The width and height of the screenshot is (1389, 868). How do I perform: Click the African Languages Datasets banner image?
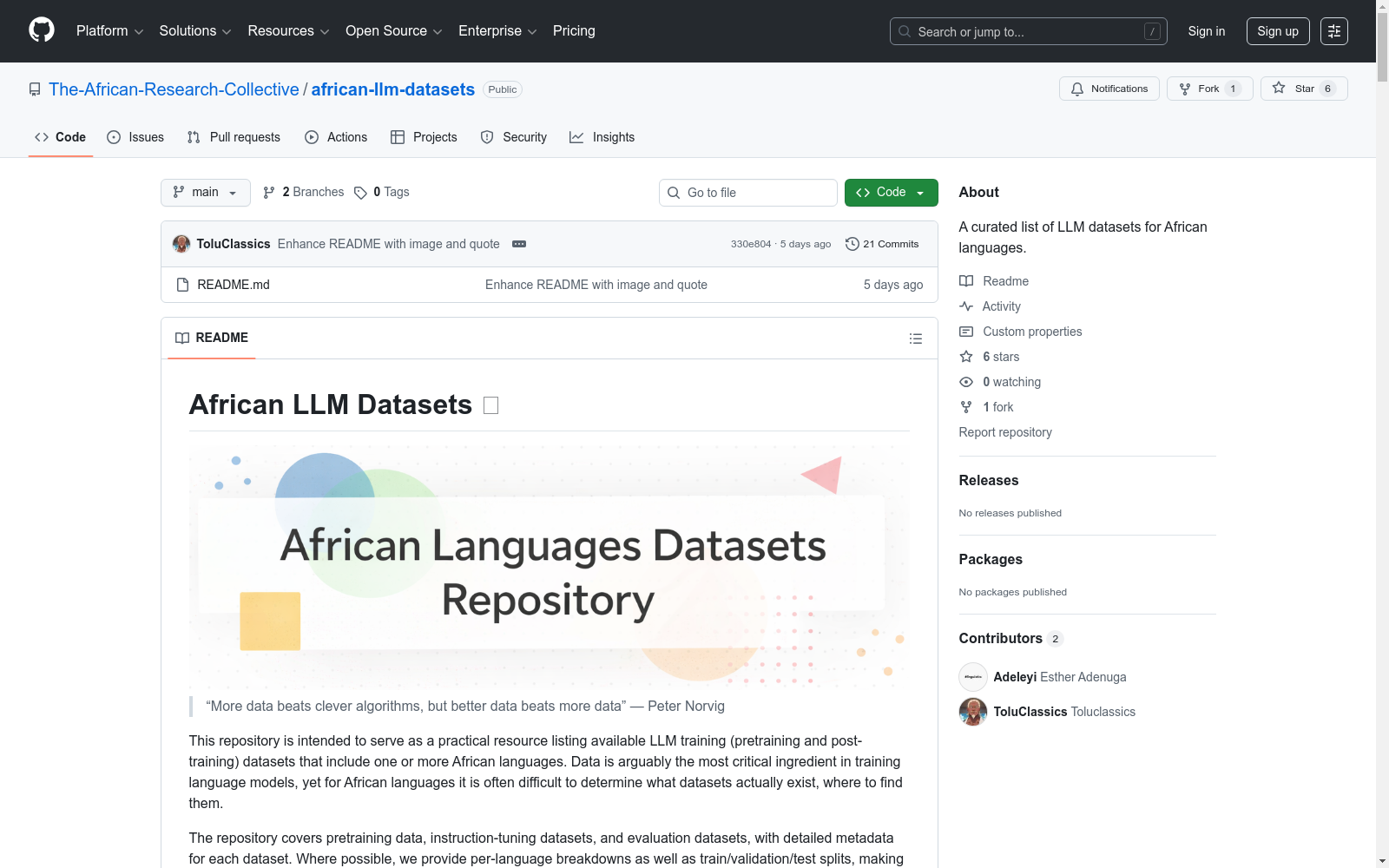click(550, 569)
